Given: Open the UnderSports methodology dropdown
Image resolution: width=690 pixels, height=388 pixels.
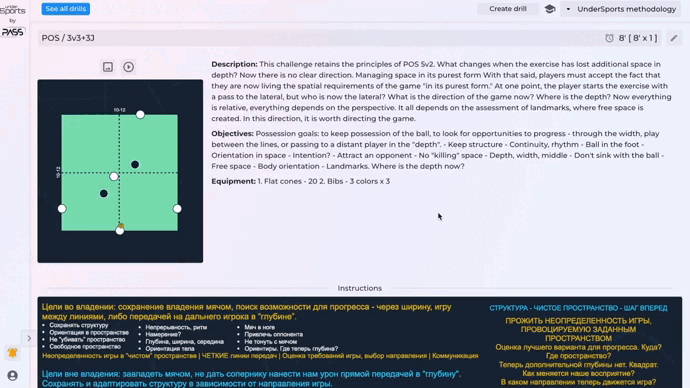Looking at the screenshot, I should tap(620, 9).
